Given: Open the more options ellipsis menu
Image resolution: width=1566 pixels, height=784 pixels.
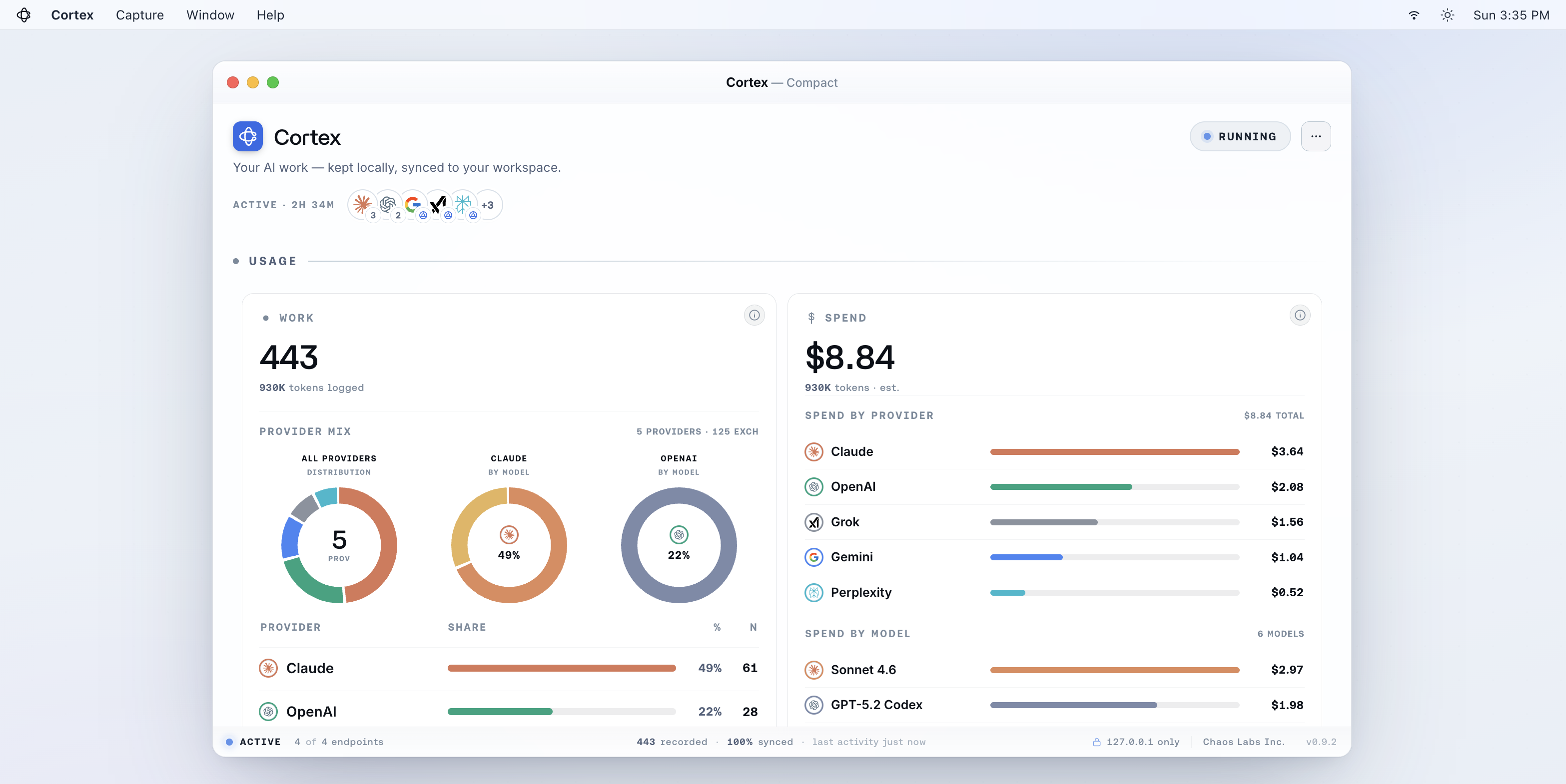Looking at the screenshot, I should [1316, 136].
